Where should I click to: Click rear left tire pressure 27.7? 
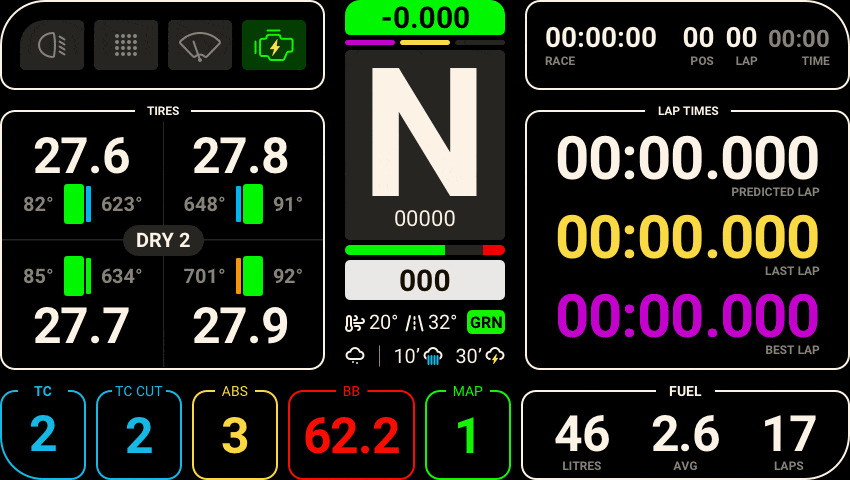82,326
